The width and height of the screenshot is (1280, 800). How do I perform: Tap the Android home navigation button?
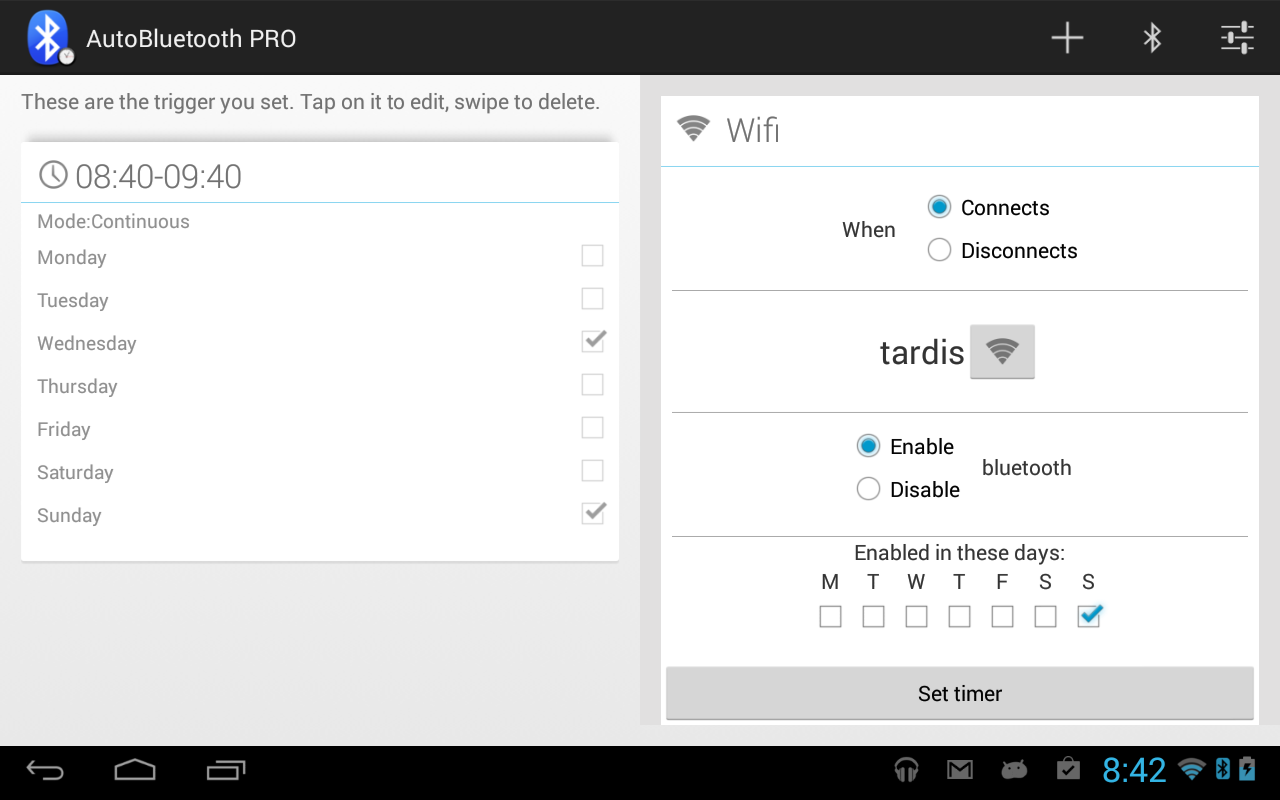point(135,770)
